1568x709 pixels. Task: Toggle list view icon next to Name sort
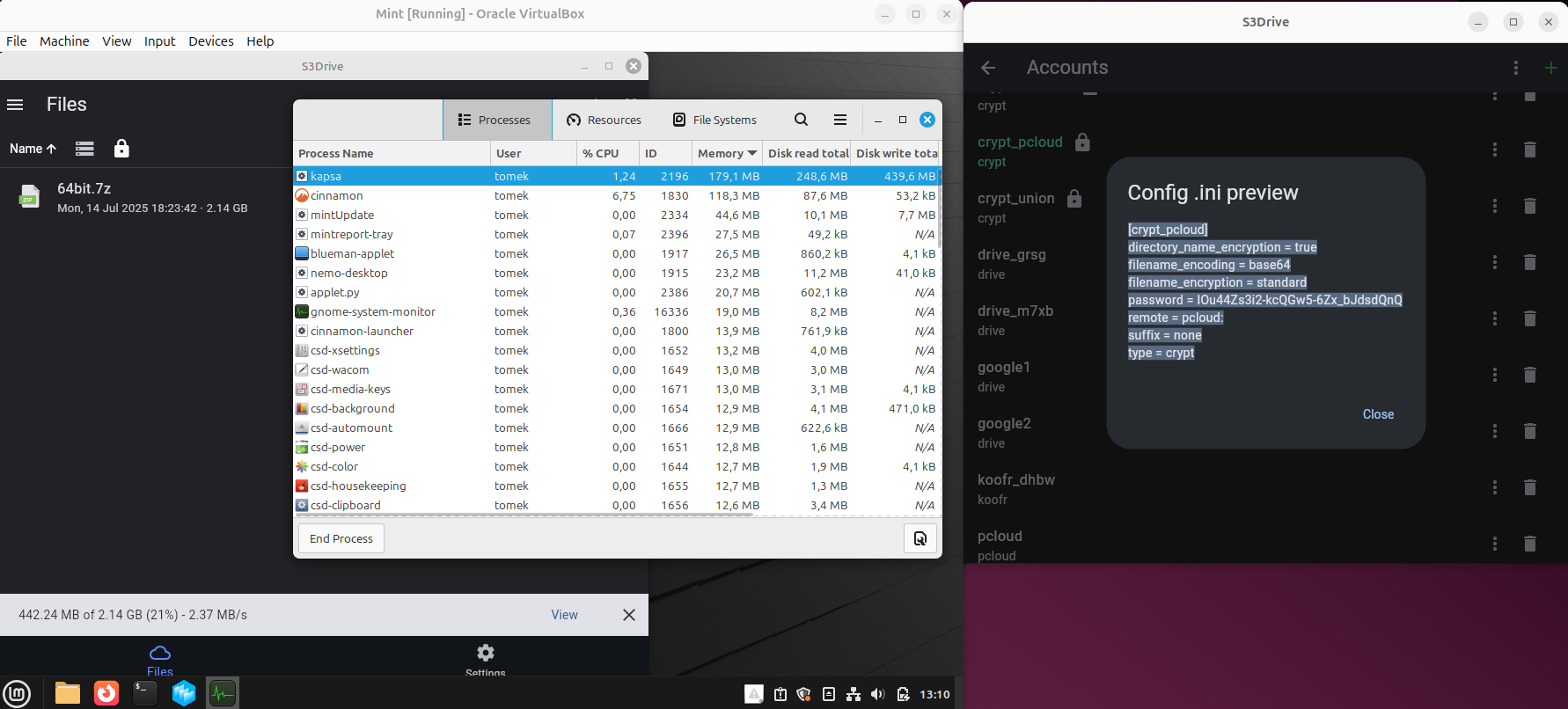[84, 149]
